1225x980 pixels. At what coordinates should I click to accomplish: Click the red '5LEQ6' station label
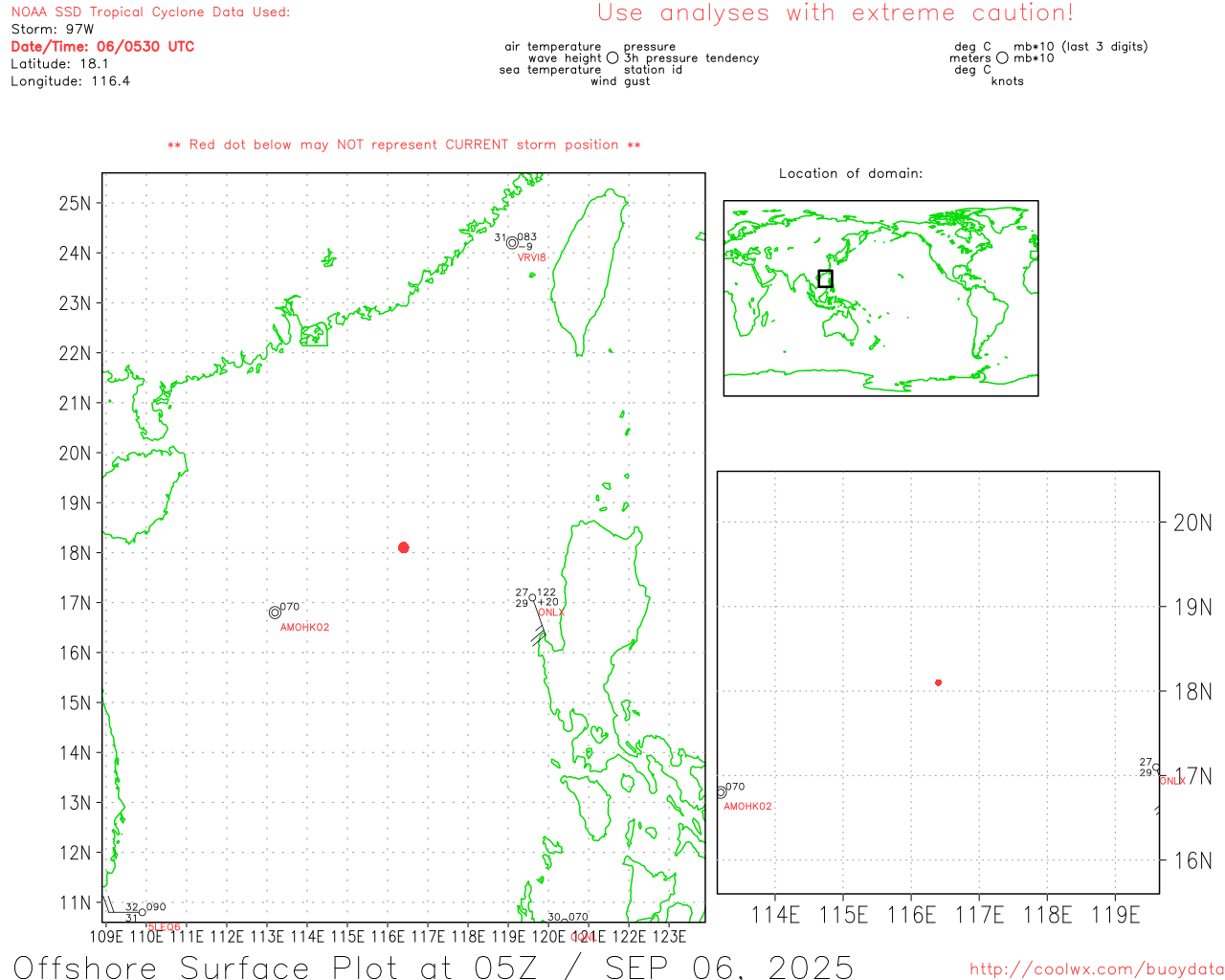[x=164, y=927]
